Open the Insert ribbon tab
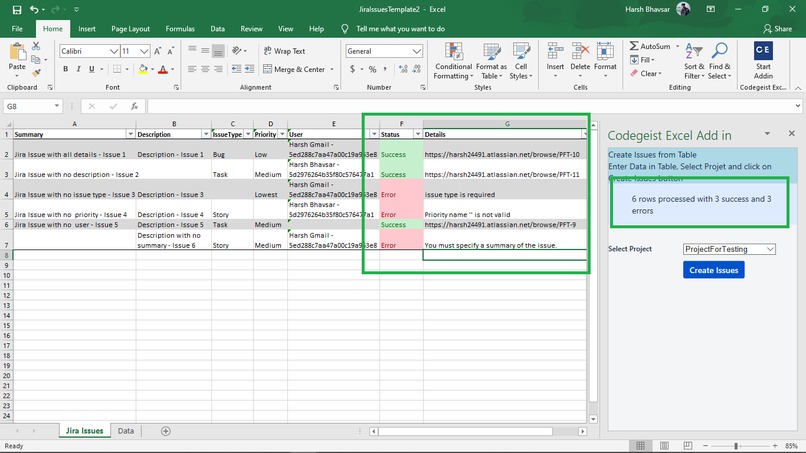806x453 pixels. [87, 29]
